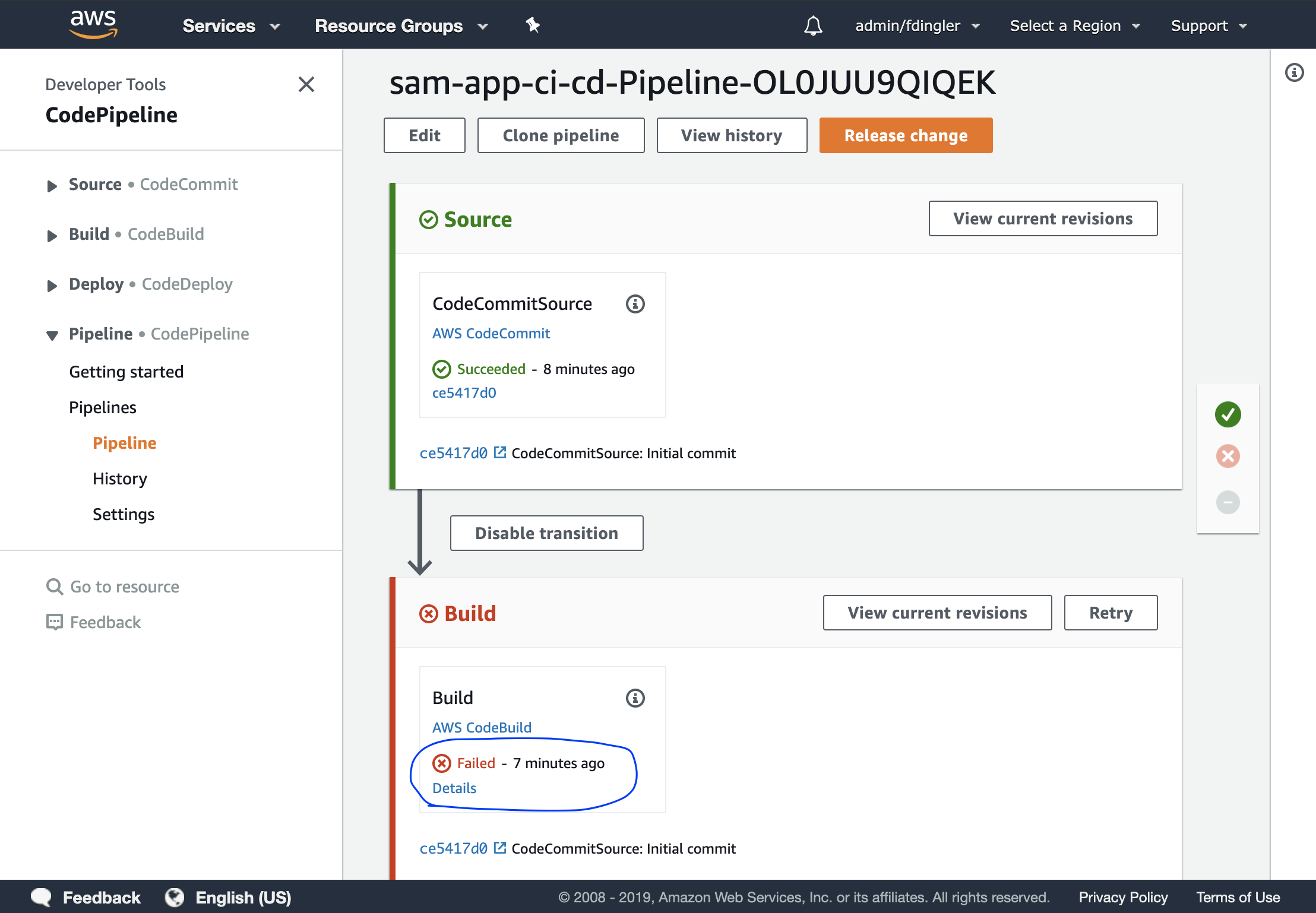Open ce5417d0 commit link below Source card
The width and height of the screenshot is (1316, 913).
pyautogui.click(x=454, y=453)
